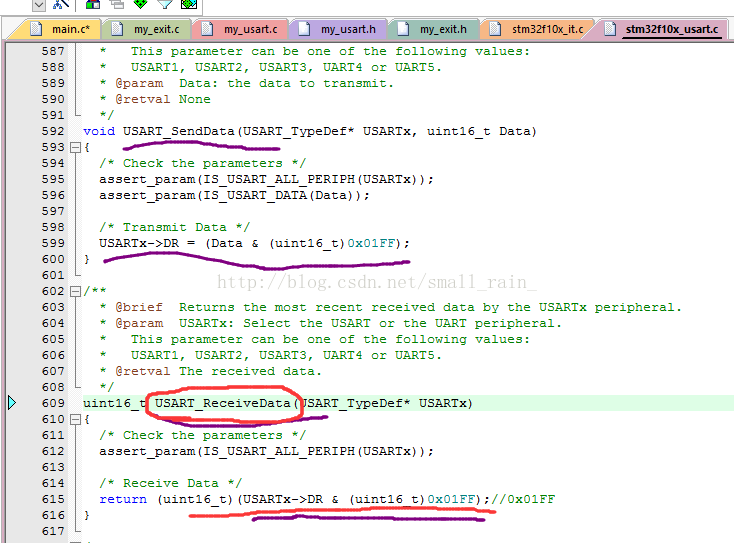Viewport: 734px width, 543px height.
Task: Click line number 592 in the gutter
Action: [53, 131]
